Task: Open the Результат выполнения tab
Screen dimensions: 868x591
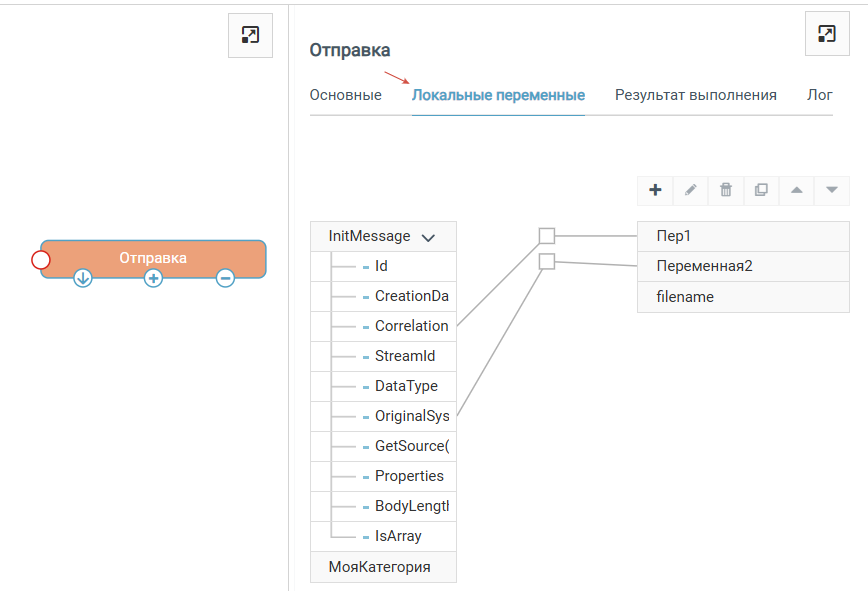Action: (695, 95)
